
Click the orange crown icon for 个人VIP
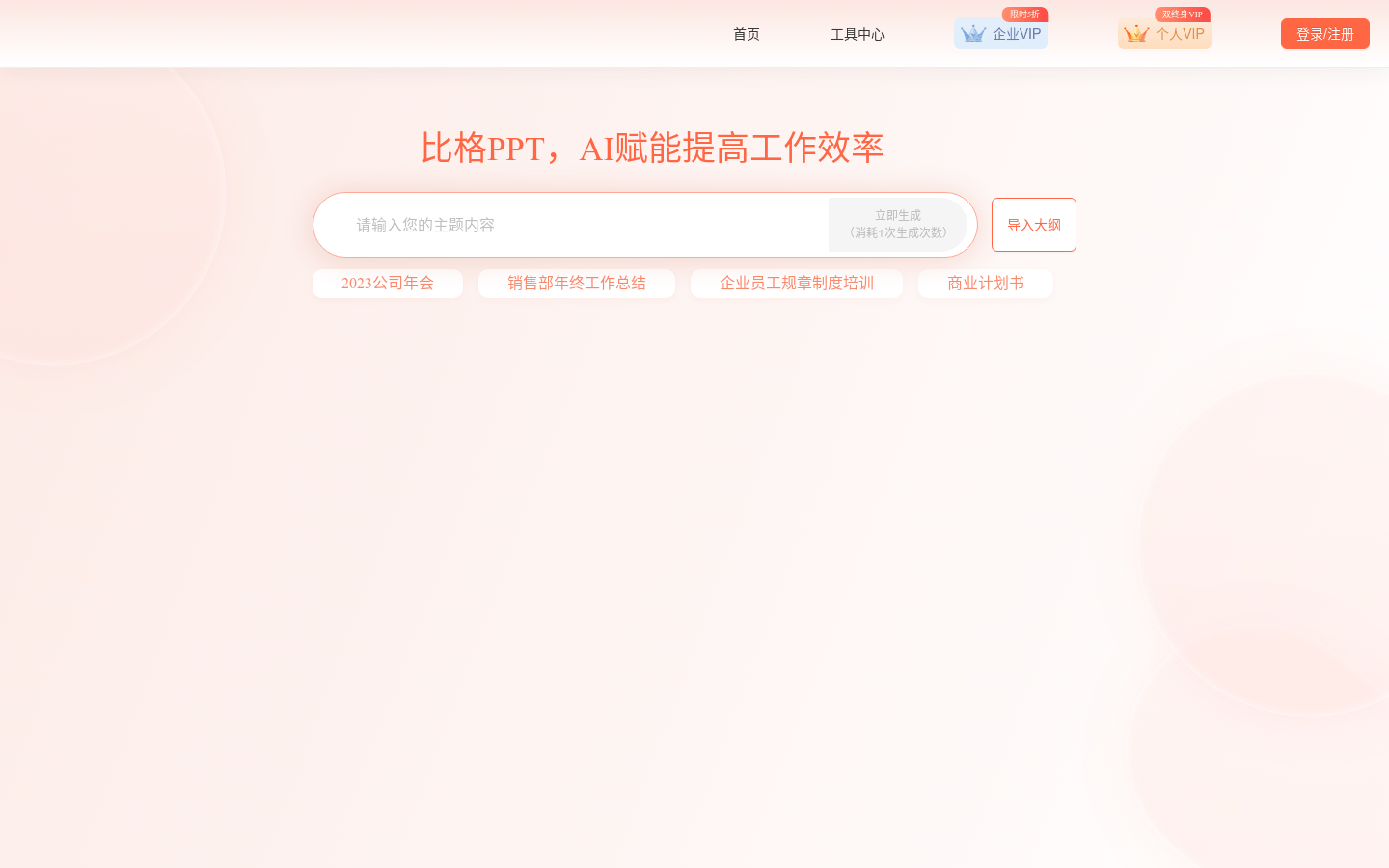(1136, 34)
